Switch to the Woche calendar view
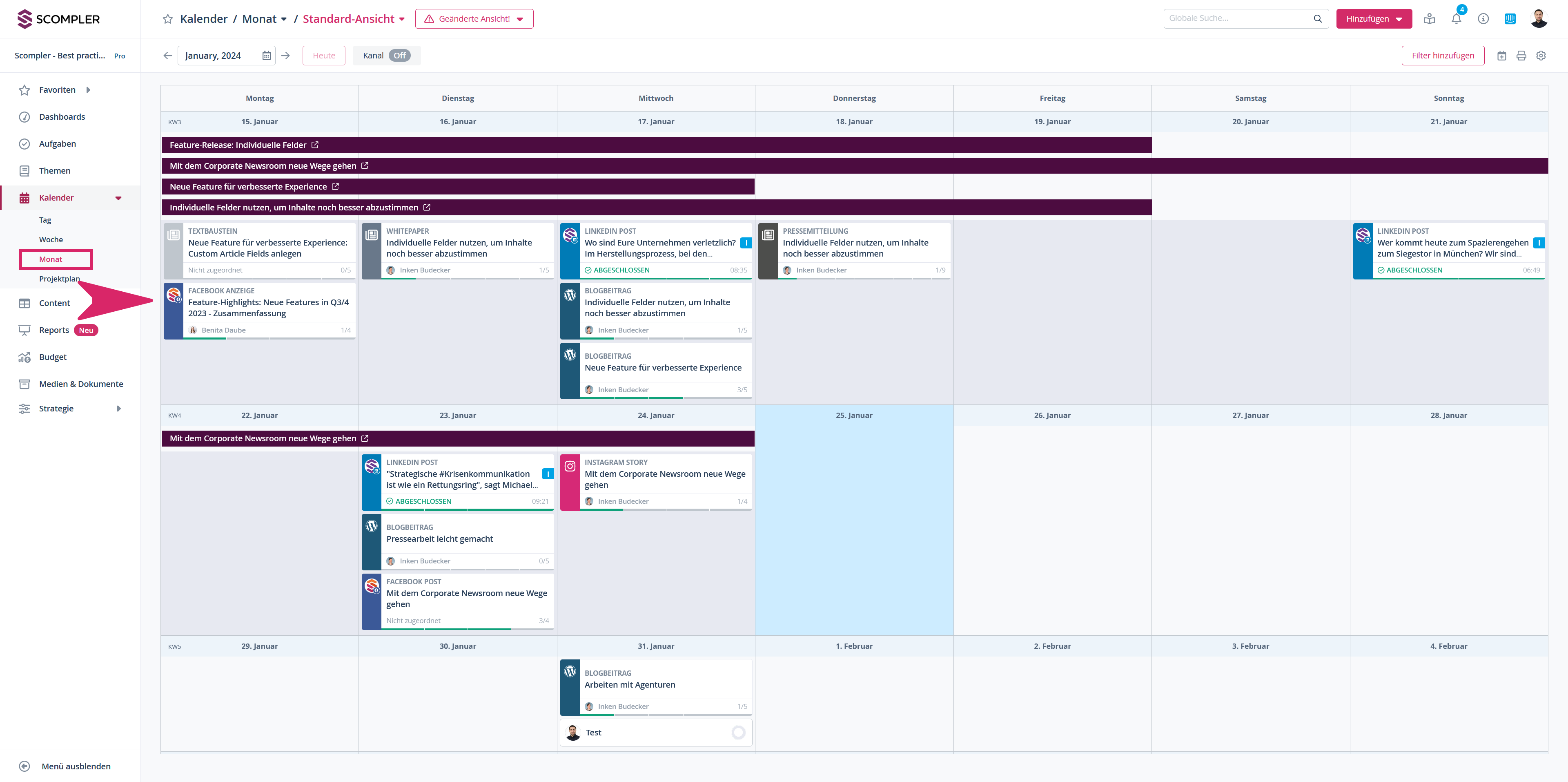1568x782 pixels. [51, 239]
